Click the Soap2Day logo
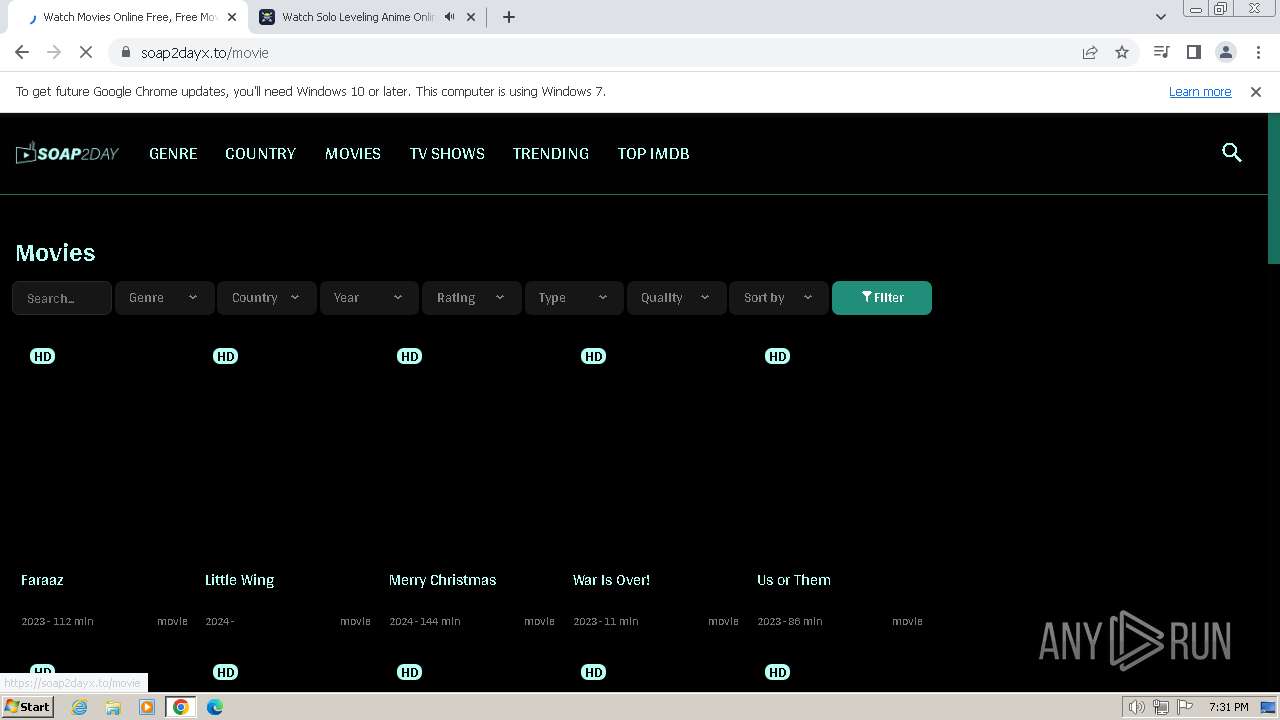 pos(67,153)
